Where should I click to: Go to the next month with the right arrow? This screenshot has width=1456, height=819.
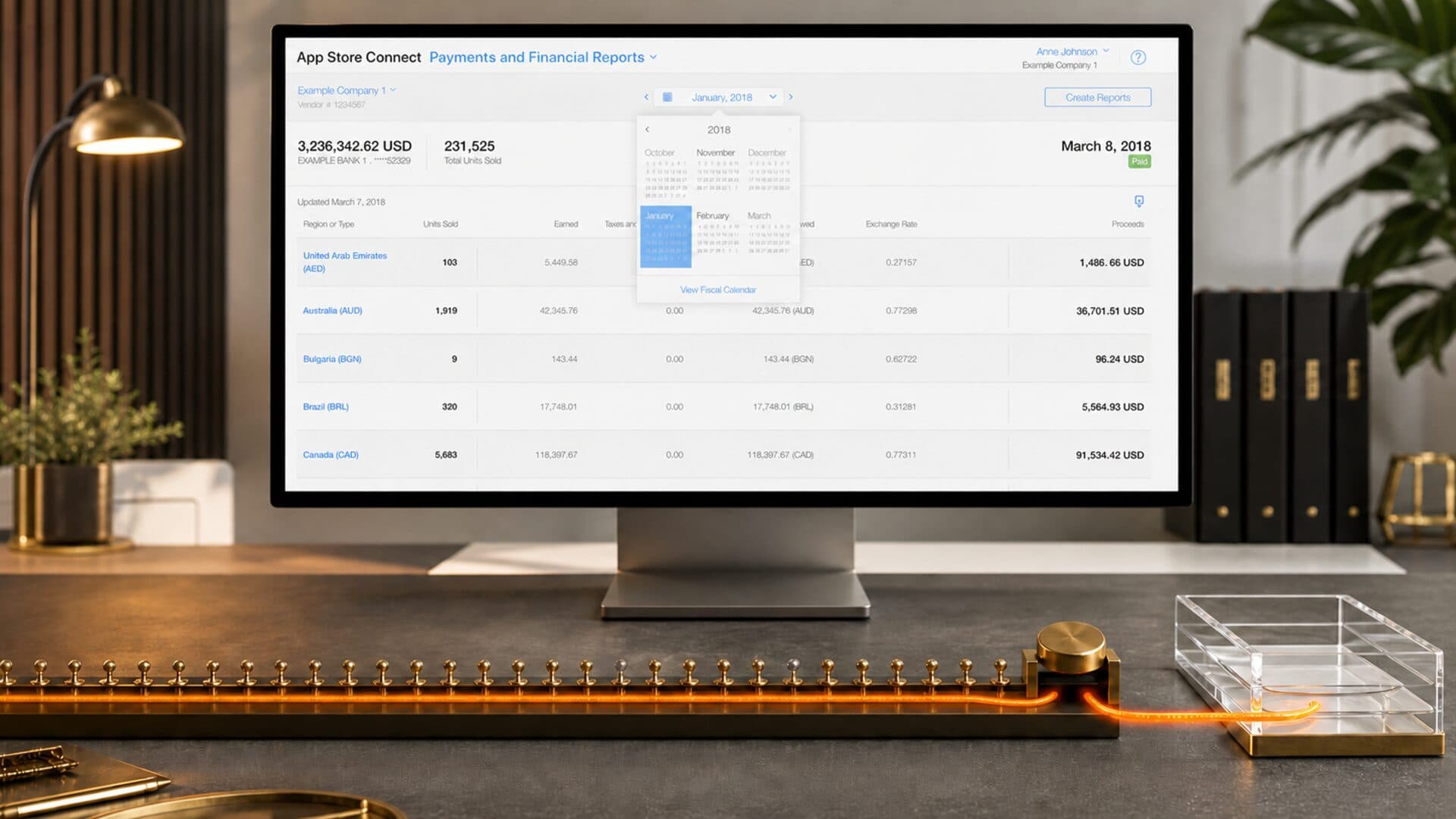pos(790,97)
